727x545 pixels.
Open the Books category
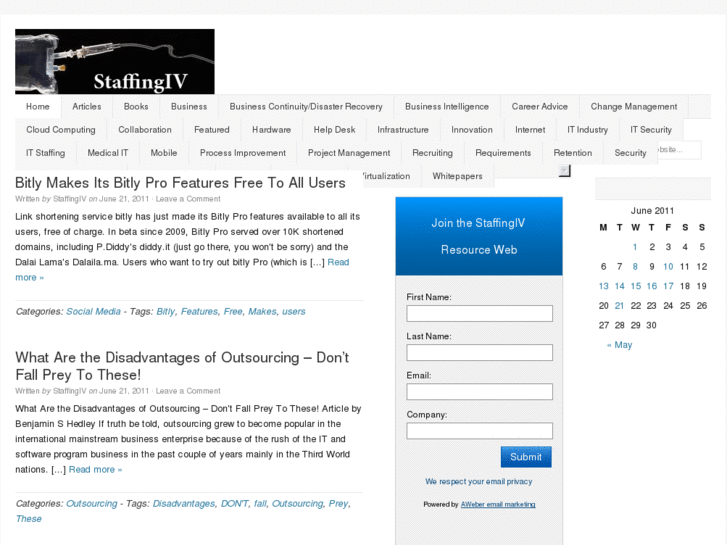click(136, 107)
